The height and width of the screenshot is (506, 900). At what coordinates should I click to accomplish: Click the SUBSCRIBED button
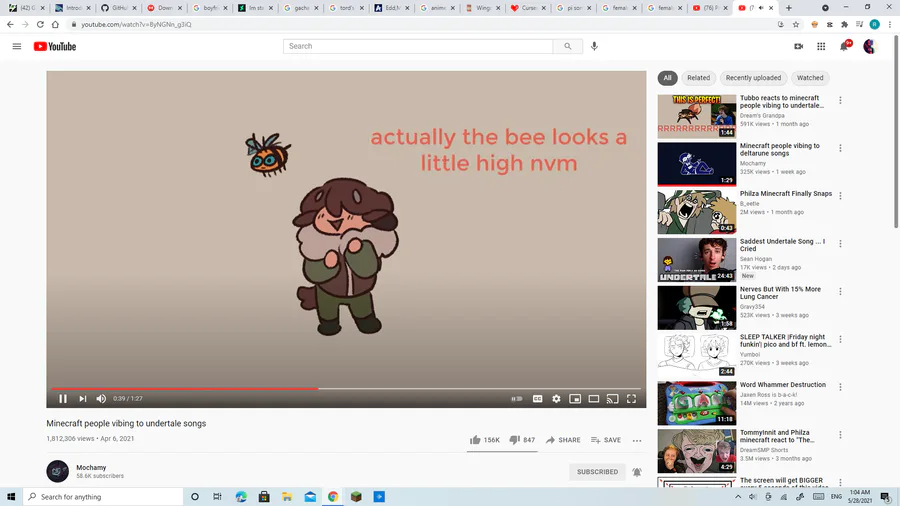click(598, 472)
